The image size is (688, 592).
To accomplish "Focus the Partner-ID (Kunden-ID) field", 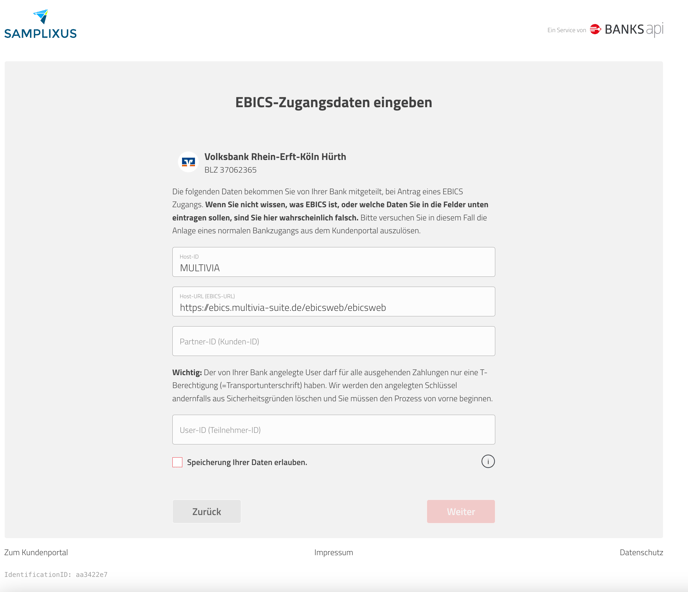I will [x=333, y=341].
